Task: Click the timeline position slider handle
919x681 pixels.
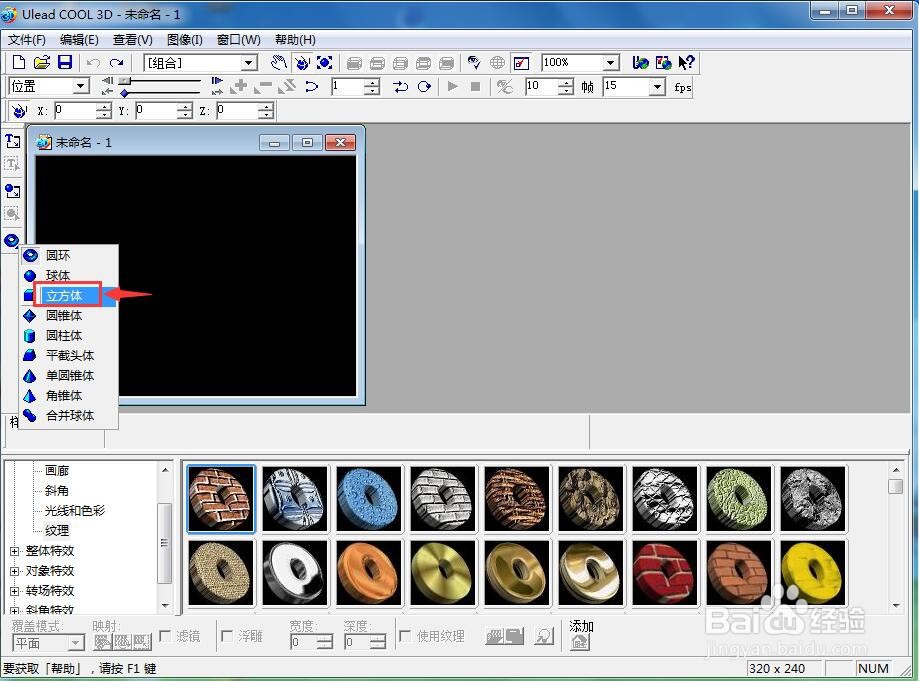Action: tap(125, 80)
